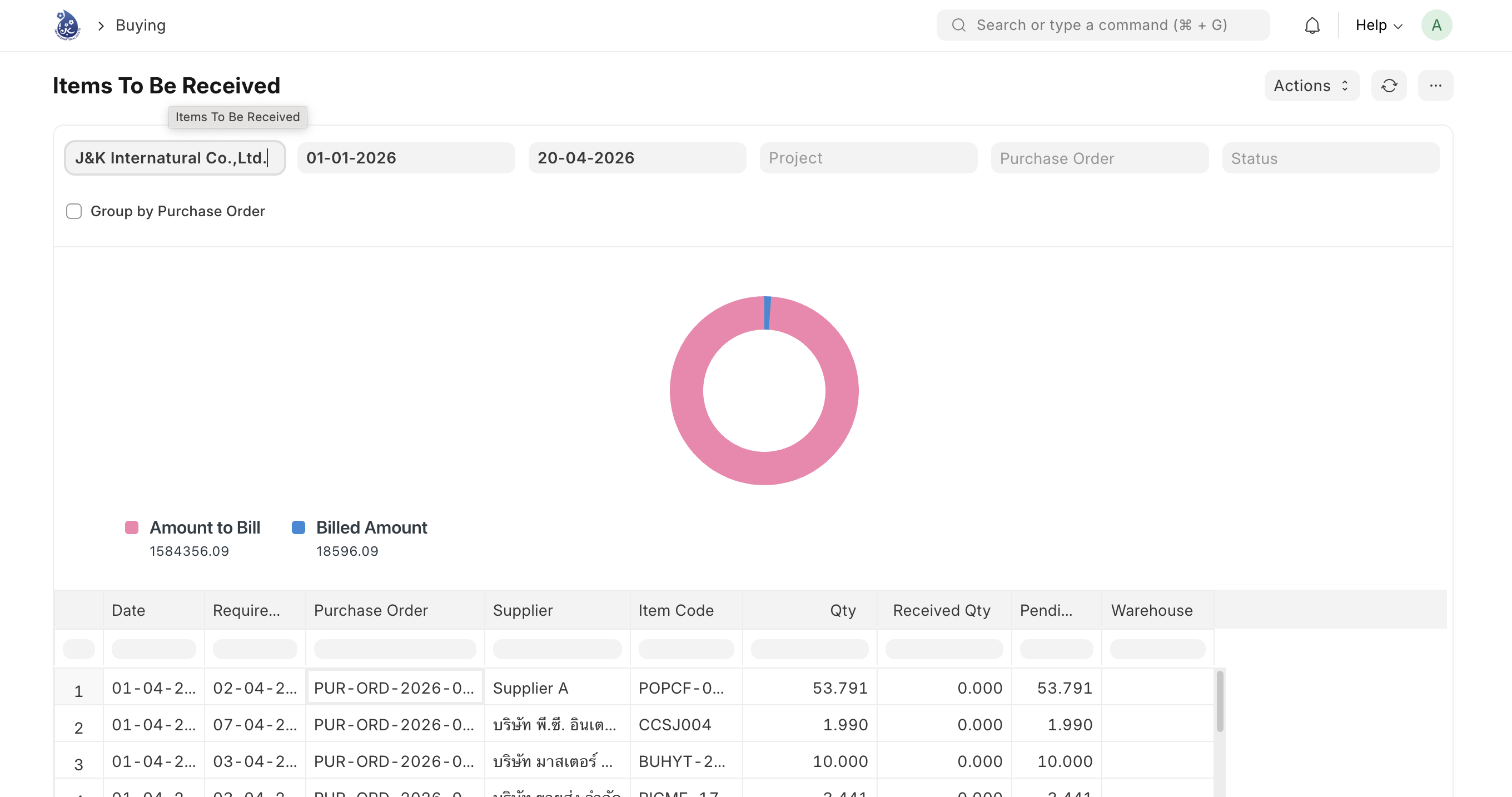Filter the Item Code column input
1512x797 pixels.
point(686,649)
